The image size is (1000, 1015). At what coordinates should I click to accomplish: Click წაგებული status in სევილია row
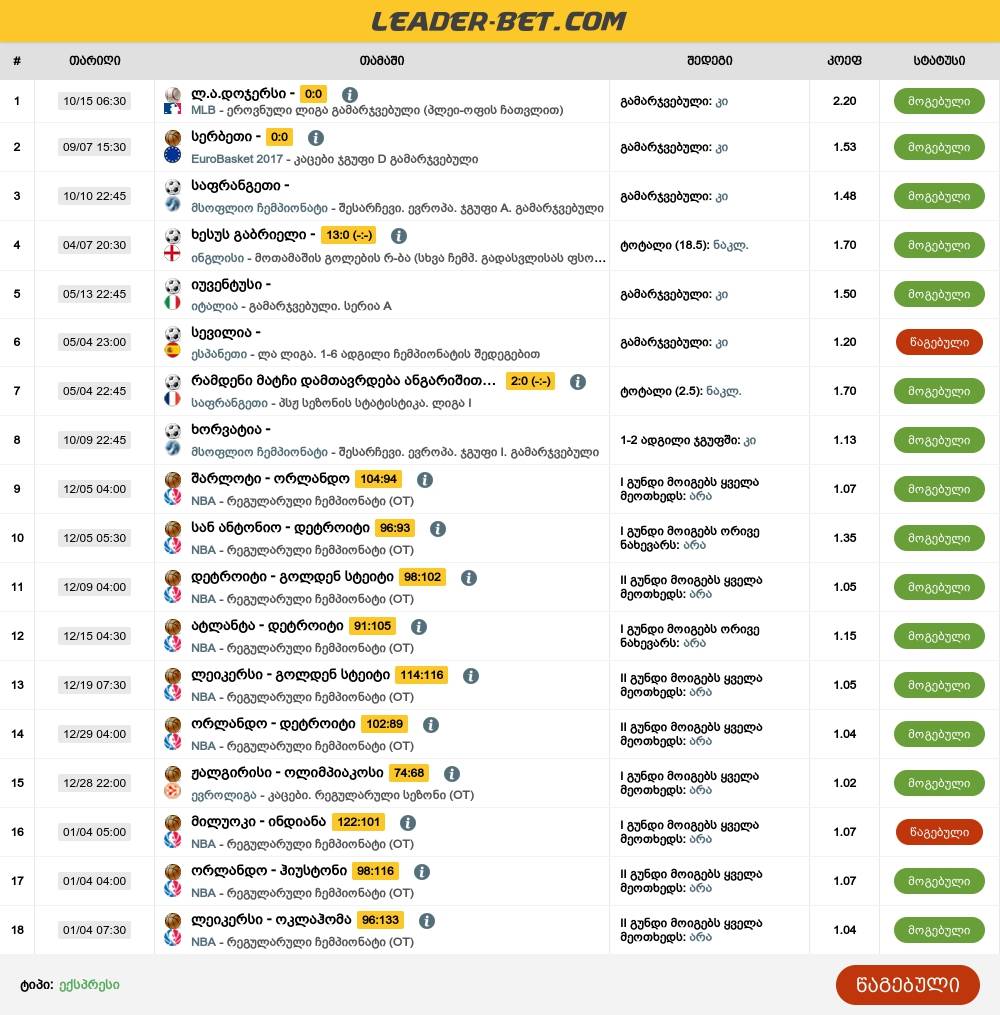(x=939, y=342)
